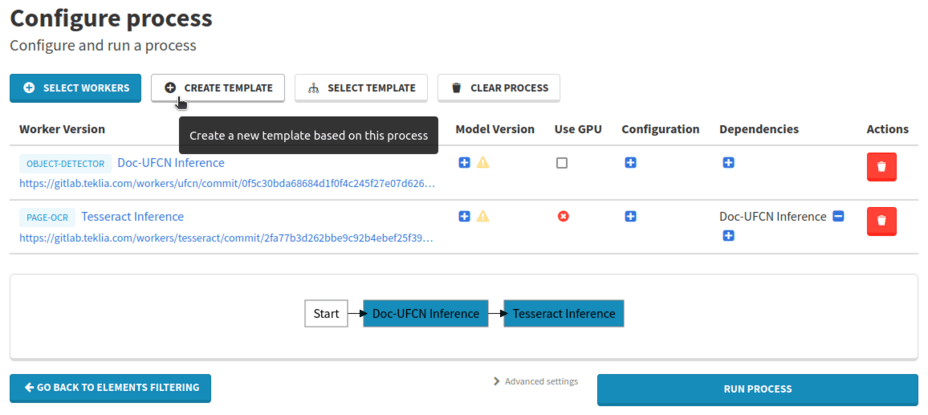Image resolution: width=928 pixels, height=415 pixels.
Task: Enable Use GPU for Doc-UFCN Inference
Action: [562, 163]
